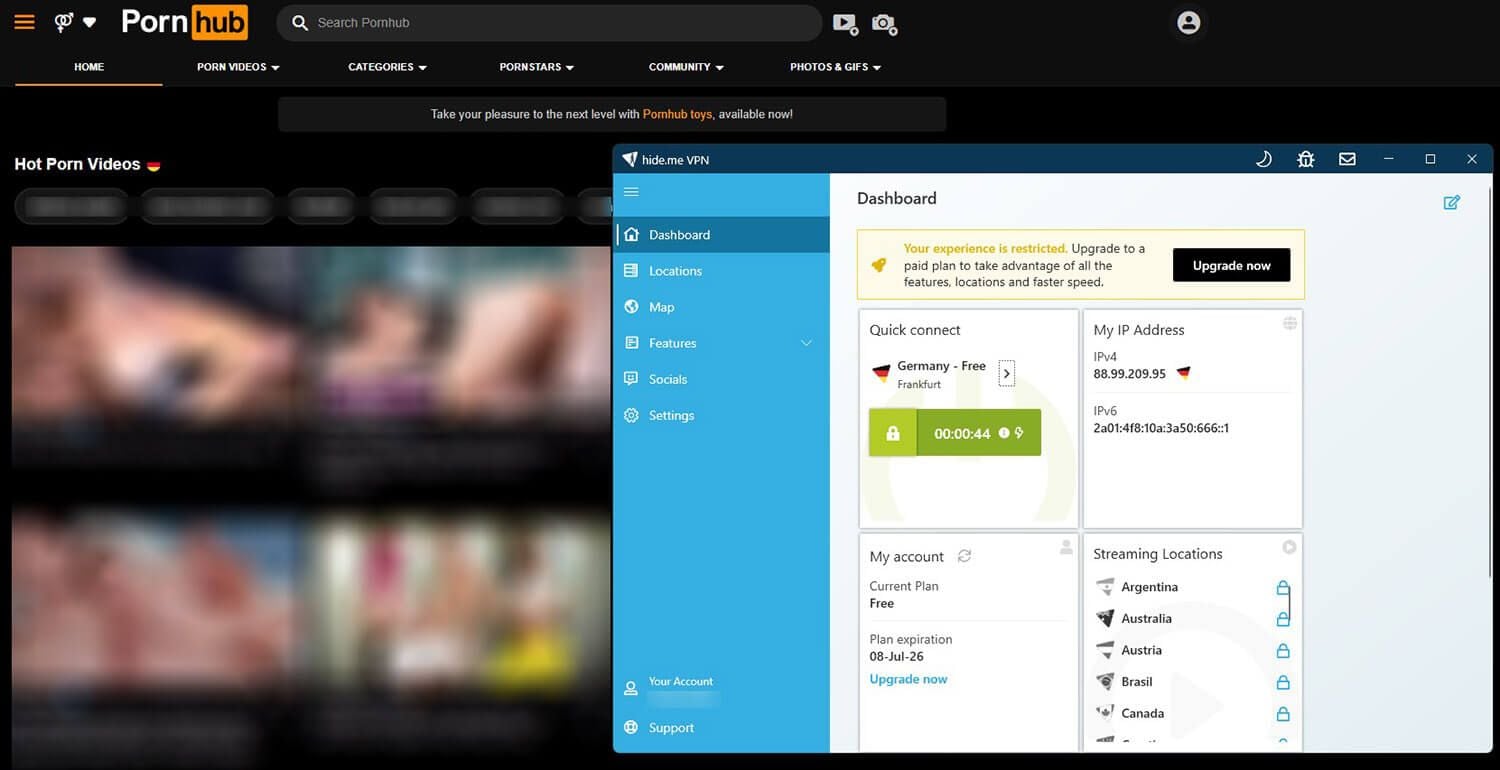Open Settings in the hide.me sidebar
The height and width of the screenshot is (770, 1500).
click(721, 415)
